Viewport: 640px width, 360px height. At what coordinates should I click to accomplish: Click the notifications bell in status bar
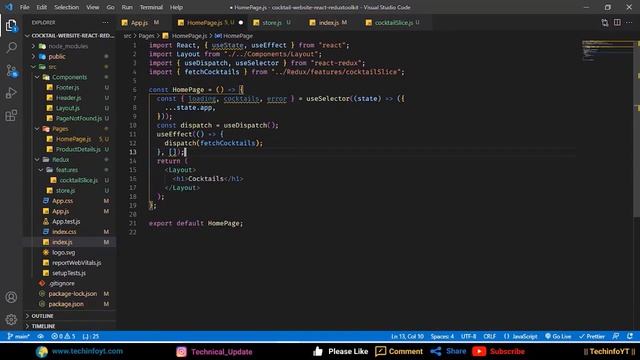[630, 336]
